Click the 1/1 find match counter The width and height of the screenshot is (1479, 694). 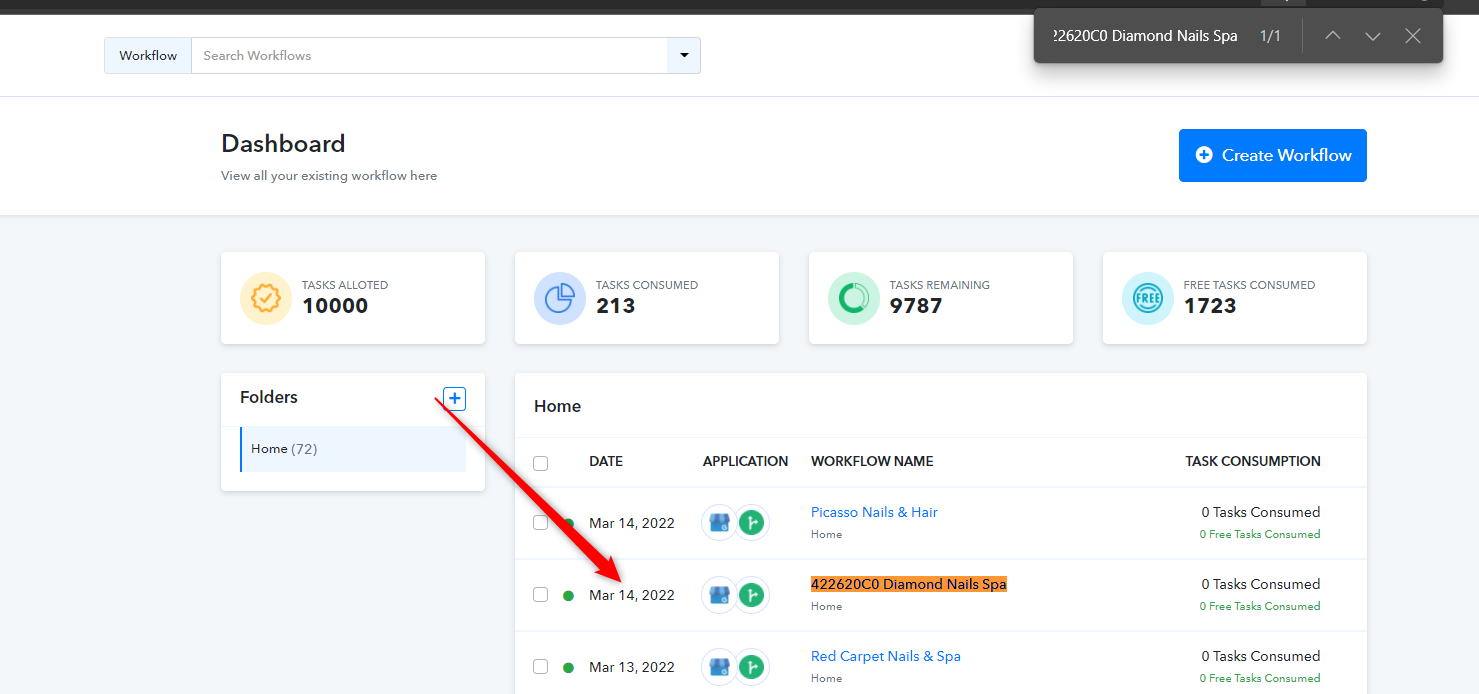tap(1270, 36)
